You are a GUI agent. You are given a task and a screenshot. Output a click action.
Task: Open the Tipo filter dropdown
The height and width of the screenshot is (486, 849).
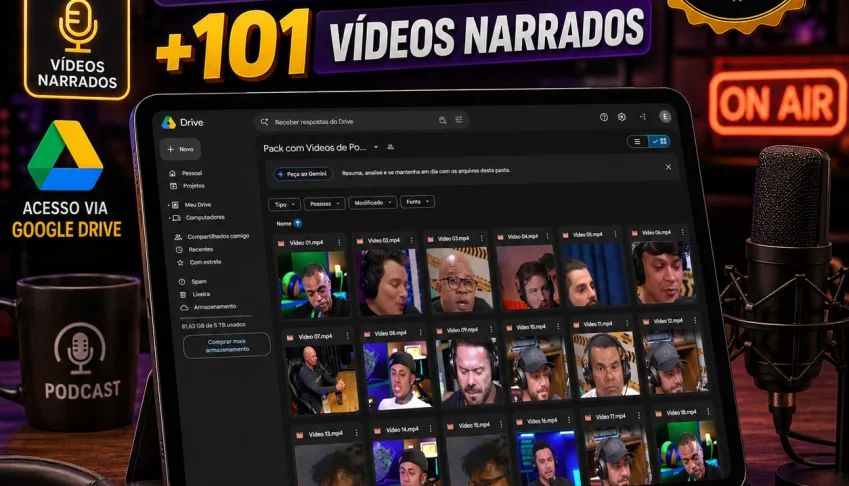pyautogui.click(x=284, y=205)
